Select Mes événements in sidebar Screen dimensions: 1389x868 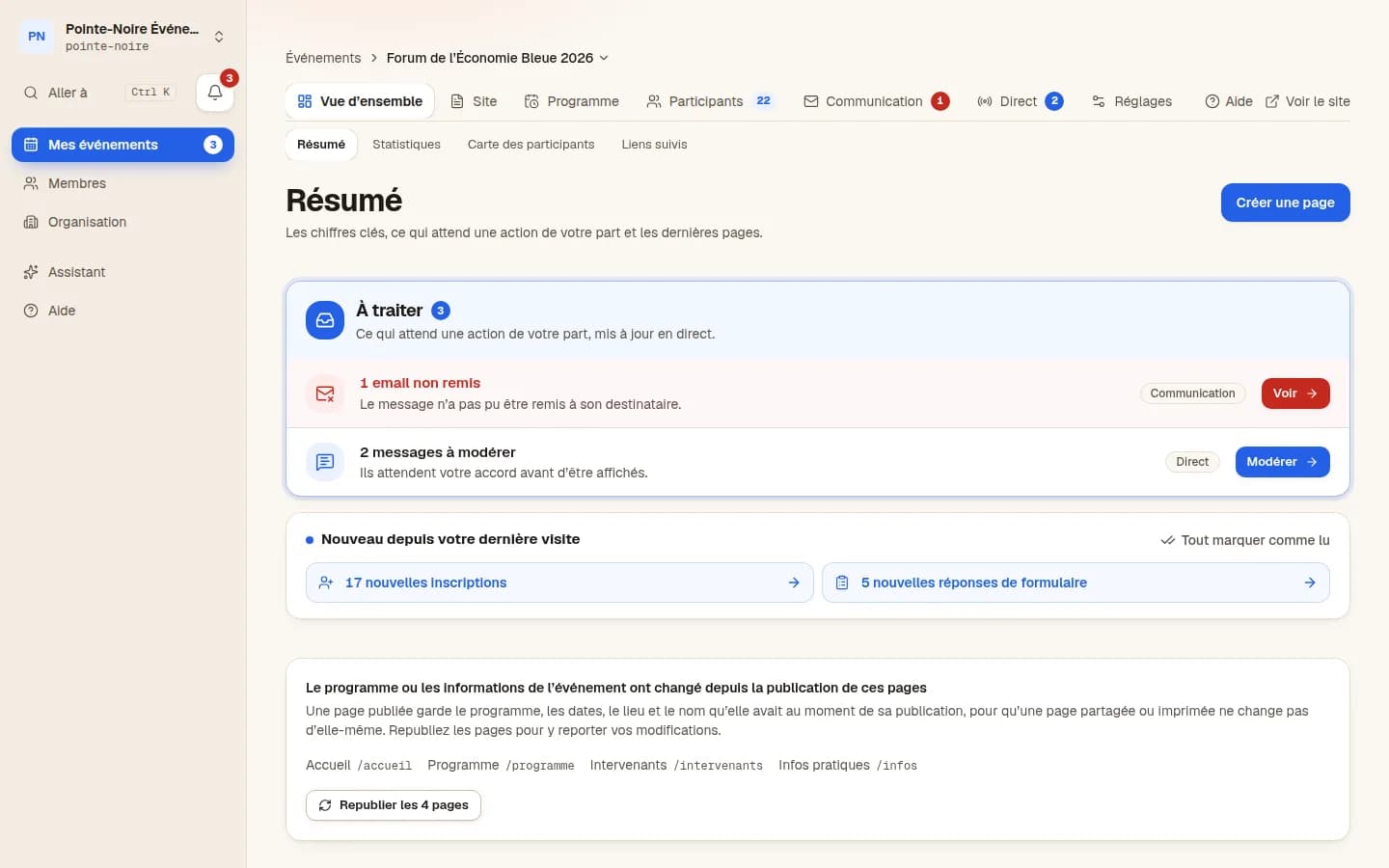(123, 145)
